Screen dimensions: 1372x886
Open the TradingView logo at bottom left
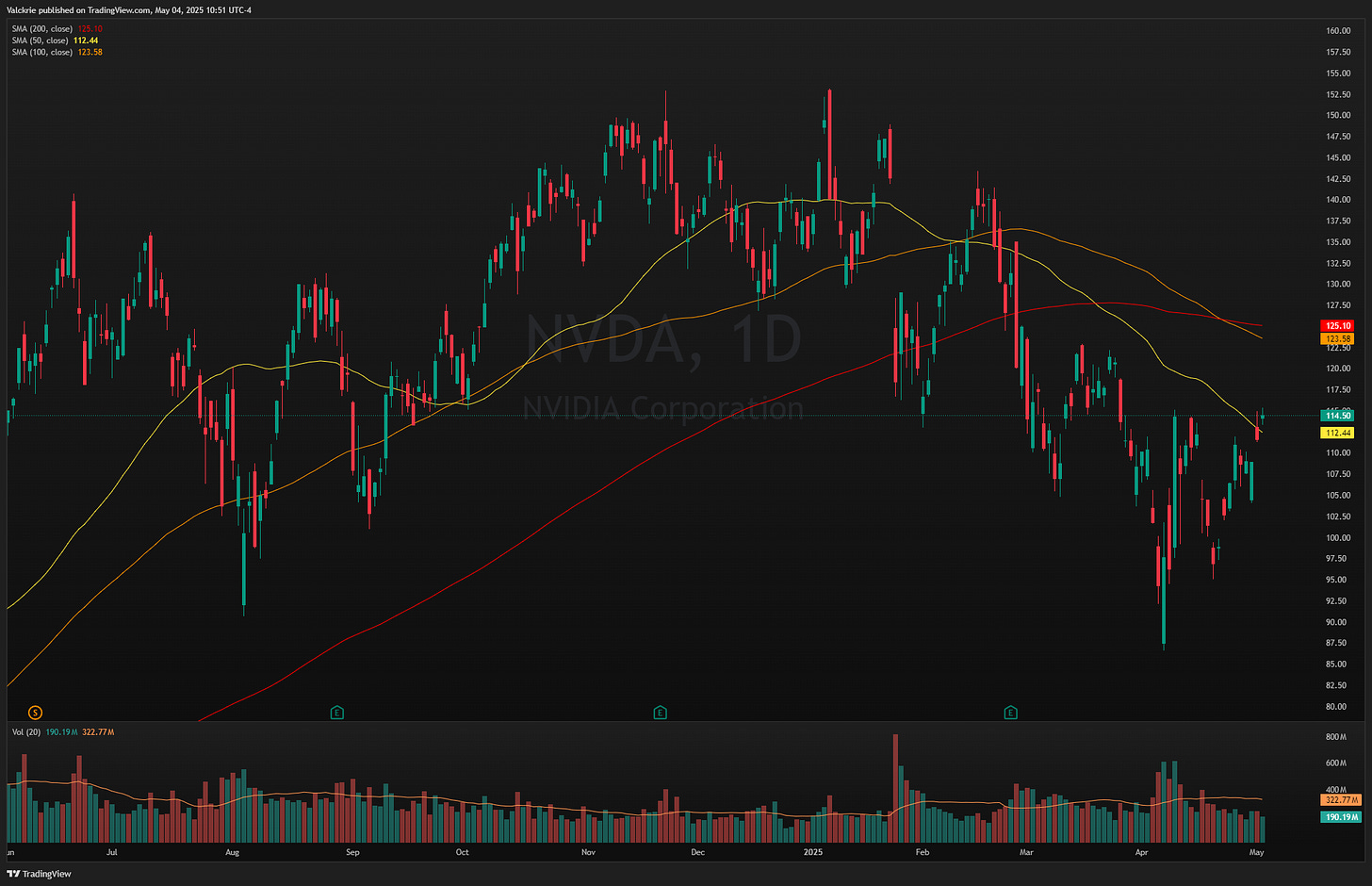[x=40, y=874]
